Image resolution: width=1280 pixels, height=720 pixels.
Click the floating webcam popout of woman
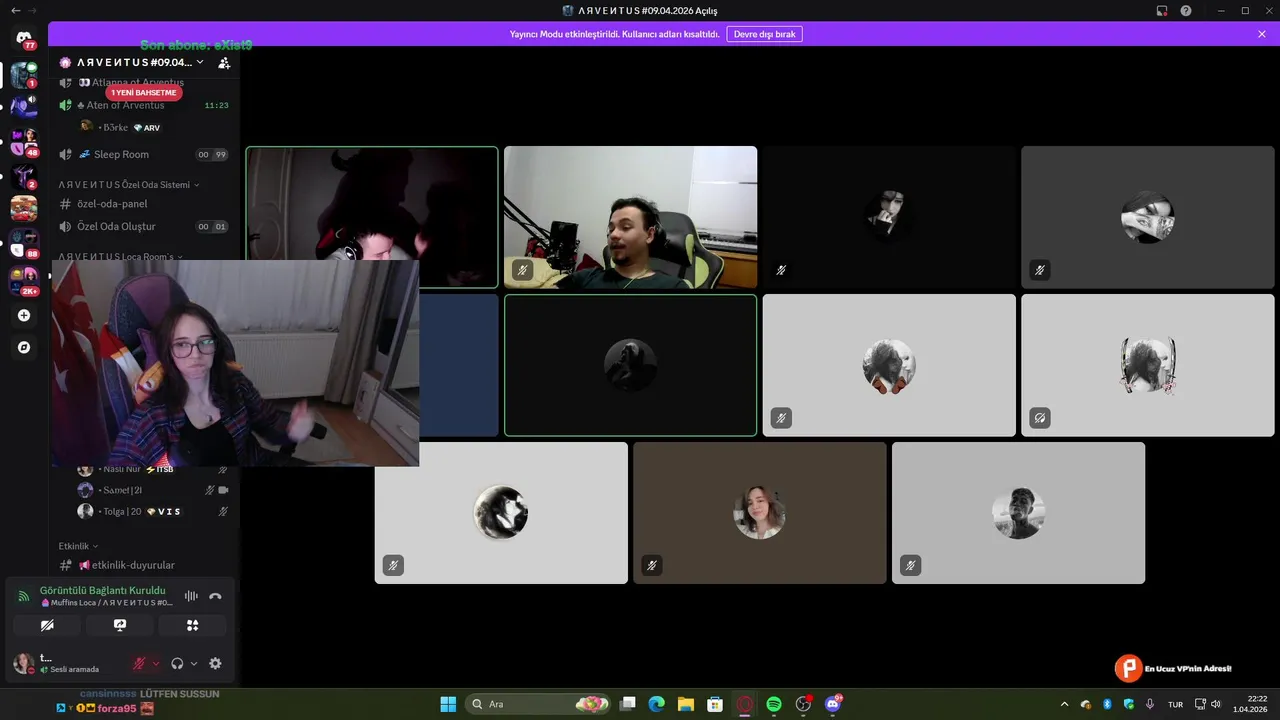235,363
